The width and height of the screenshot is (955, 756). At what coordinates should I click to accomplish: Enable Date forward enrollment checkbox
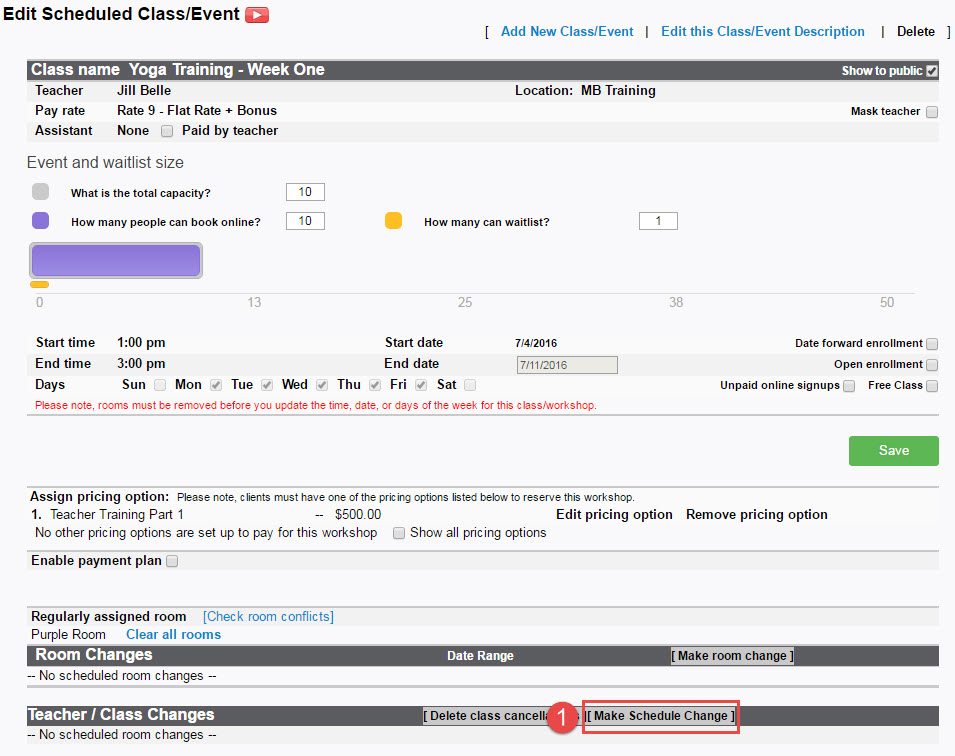pyautogui.click(x=932, y=344)
